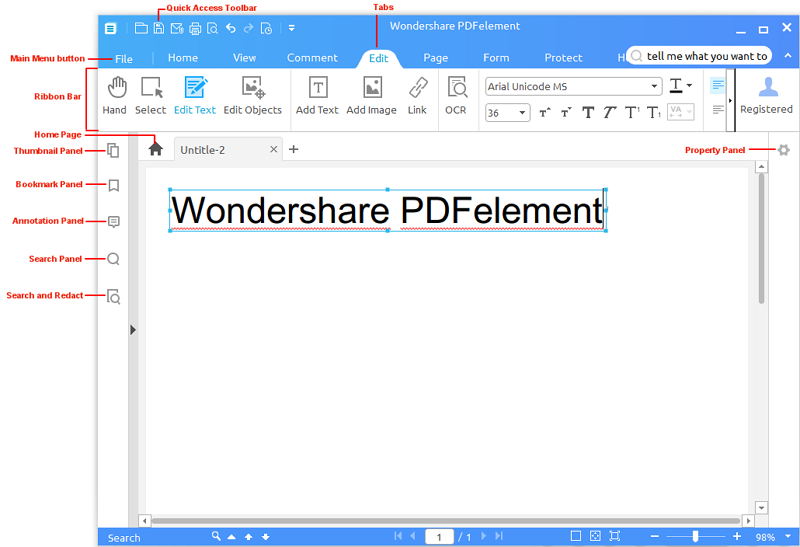Click the 'tell me what you want to' search box
The image size is (800, 547).
tap(699, 56)
